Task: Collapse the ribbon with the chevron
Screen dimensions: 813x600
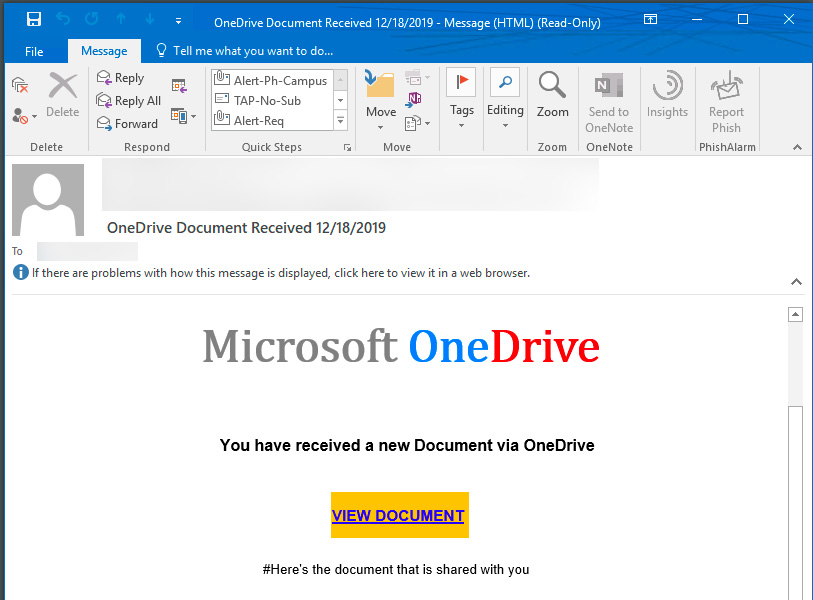Action: tap(796, 146)
